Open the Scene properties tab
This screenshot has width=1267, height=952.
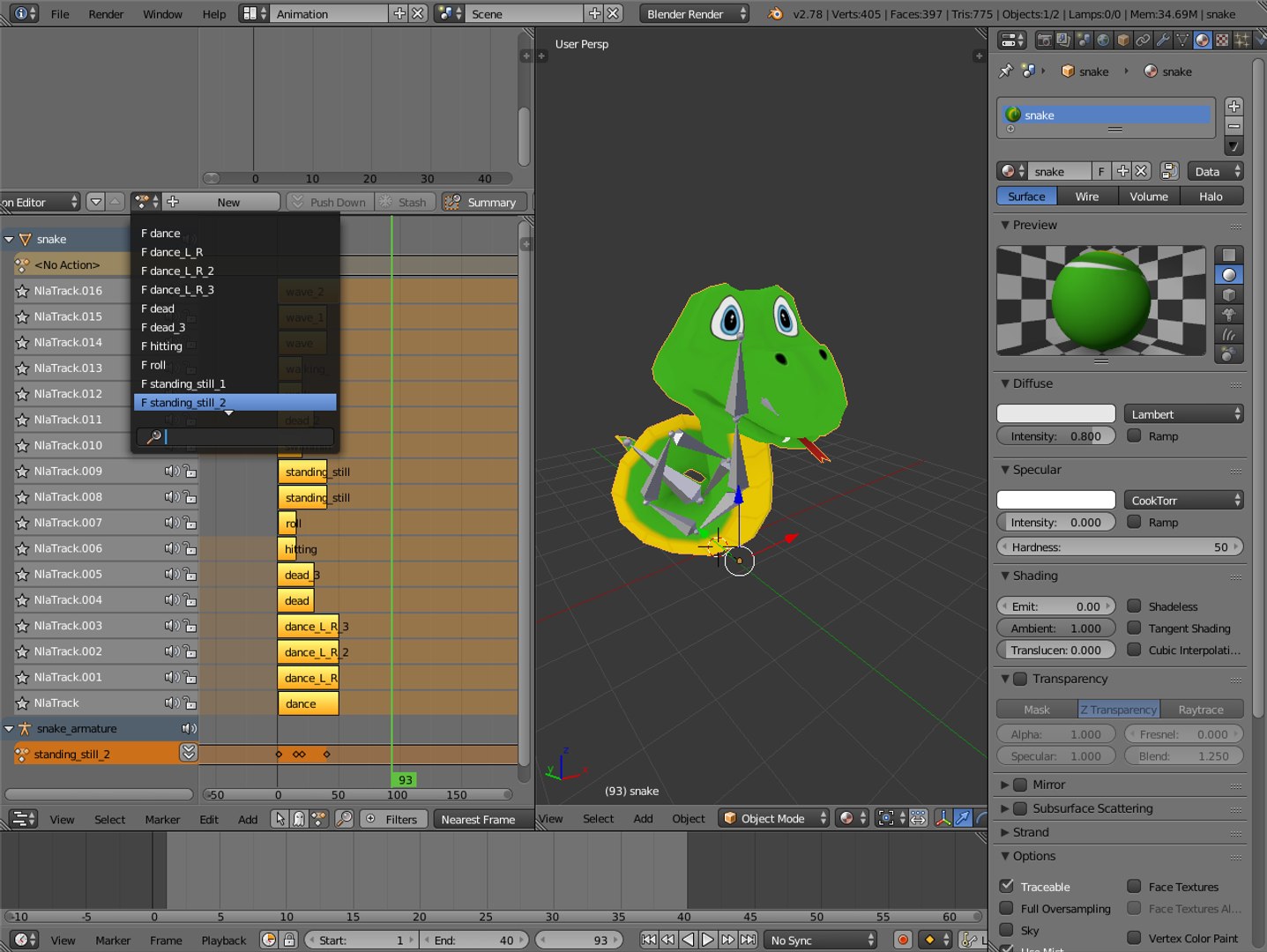coord(1084,40)
